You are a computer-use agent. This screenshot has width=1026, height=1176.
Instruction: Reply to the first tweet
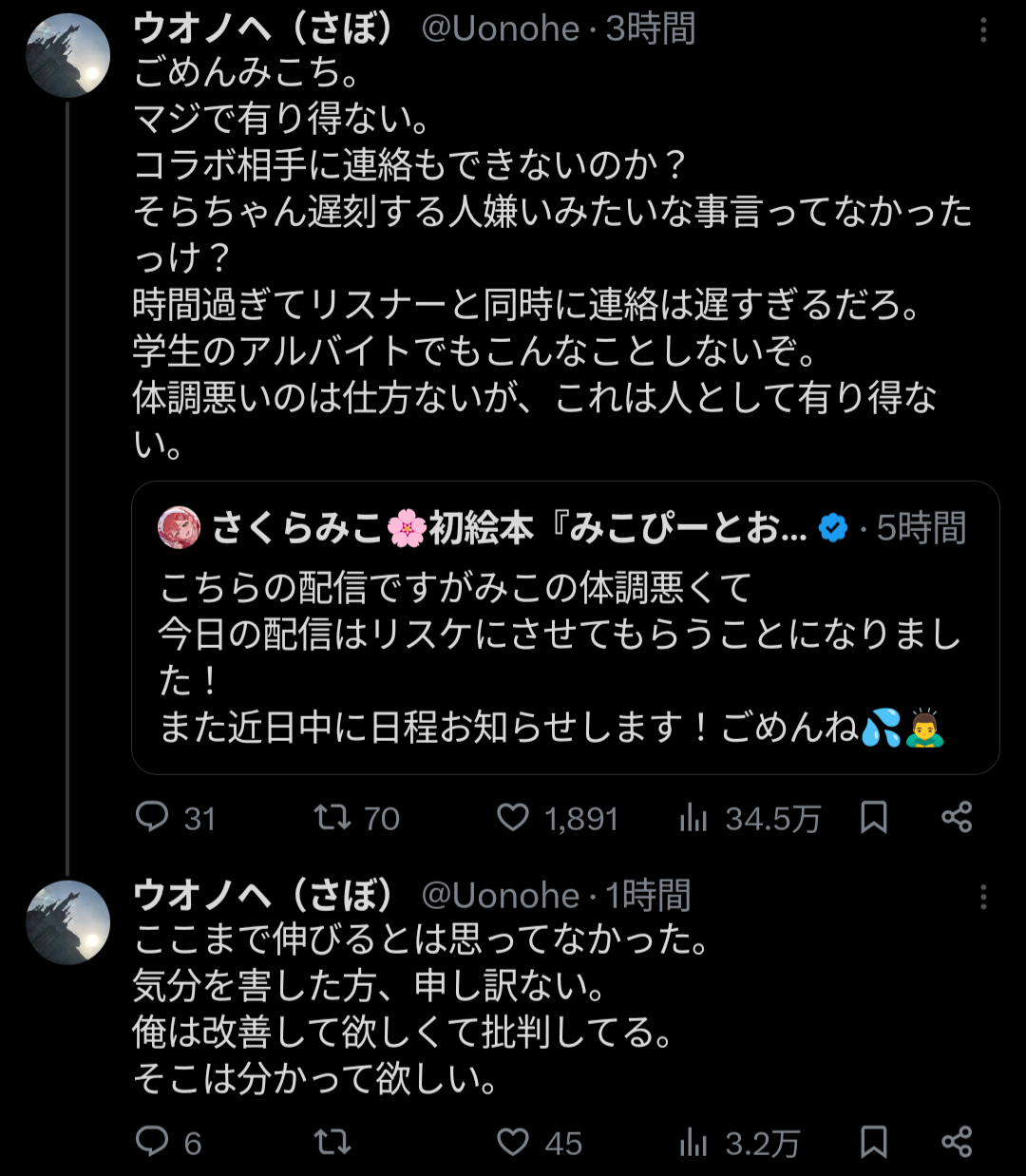(x=152, y=818)
